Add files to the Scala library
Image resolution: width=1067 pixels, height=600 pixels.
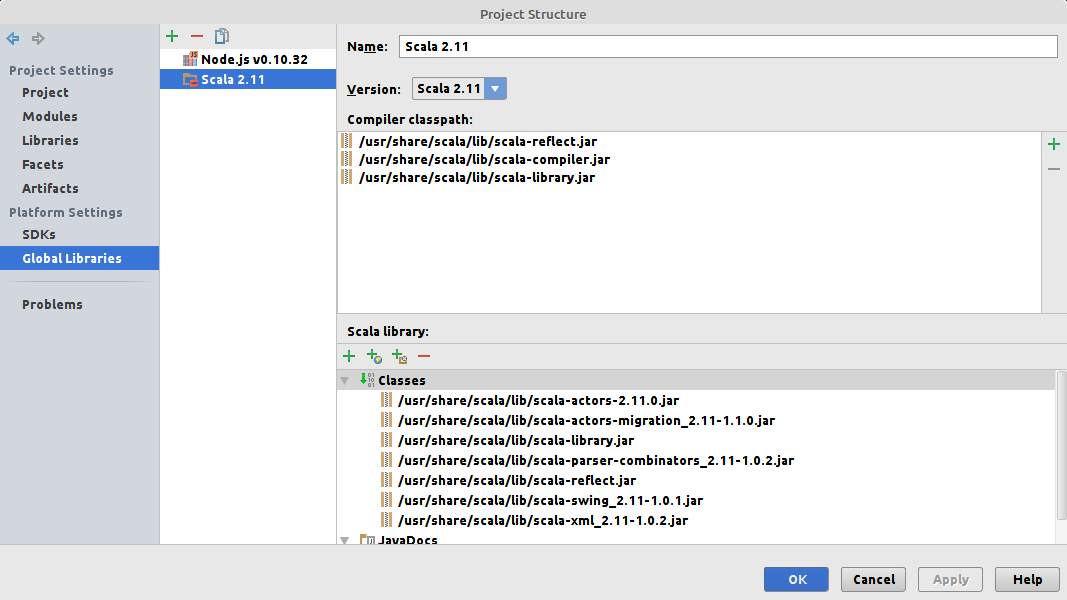click(349, 356)
